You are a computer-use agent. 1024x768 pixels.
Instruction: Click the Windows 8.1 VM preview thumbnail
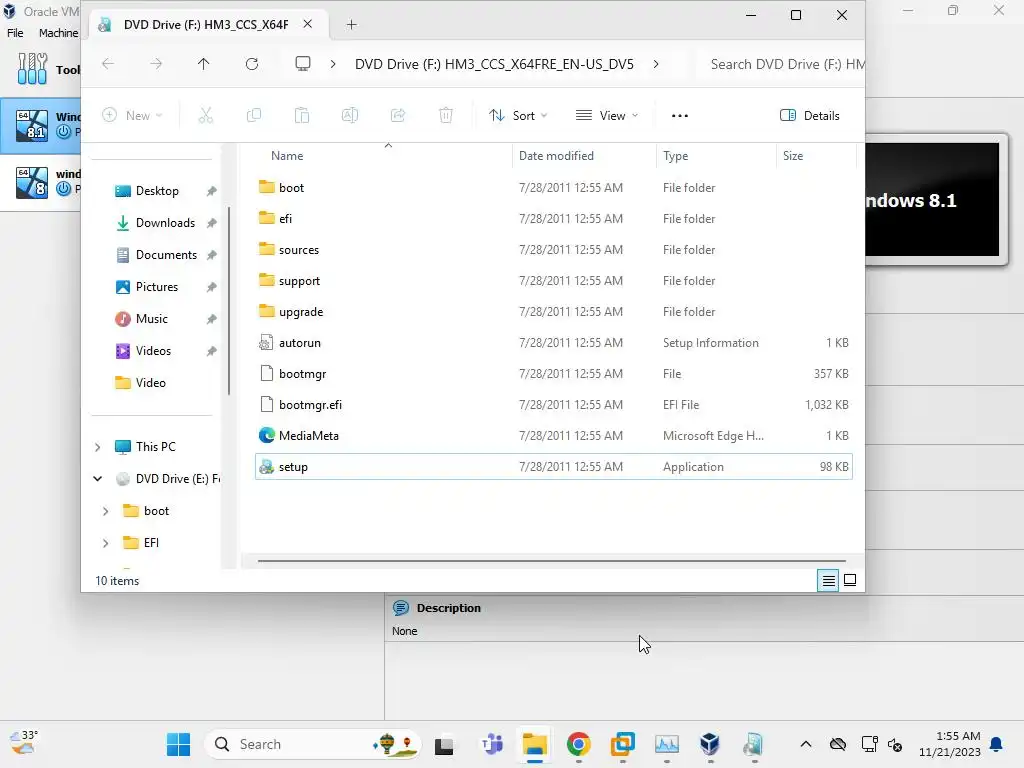pyautogui.click(x=933, y=199)
